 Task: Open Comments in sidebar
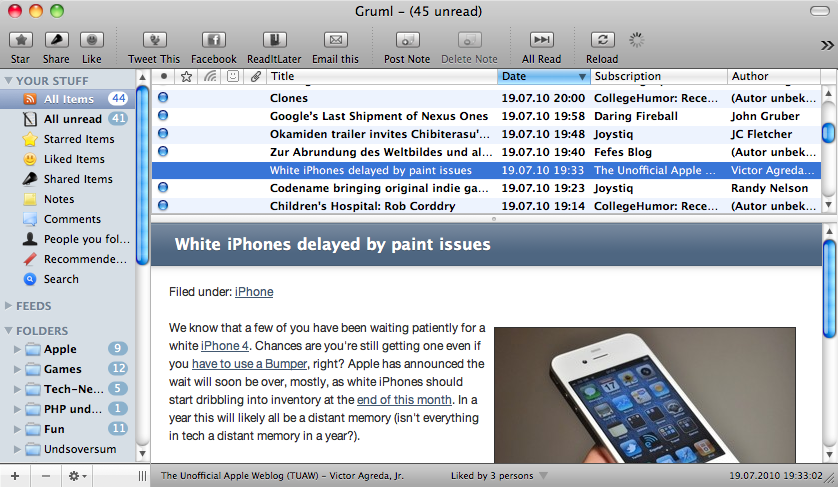(67, 219)
